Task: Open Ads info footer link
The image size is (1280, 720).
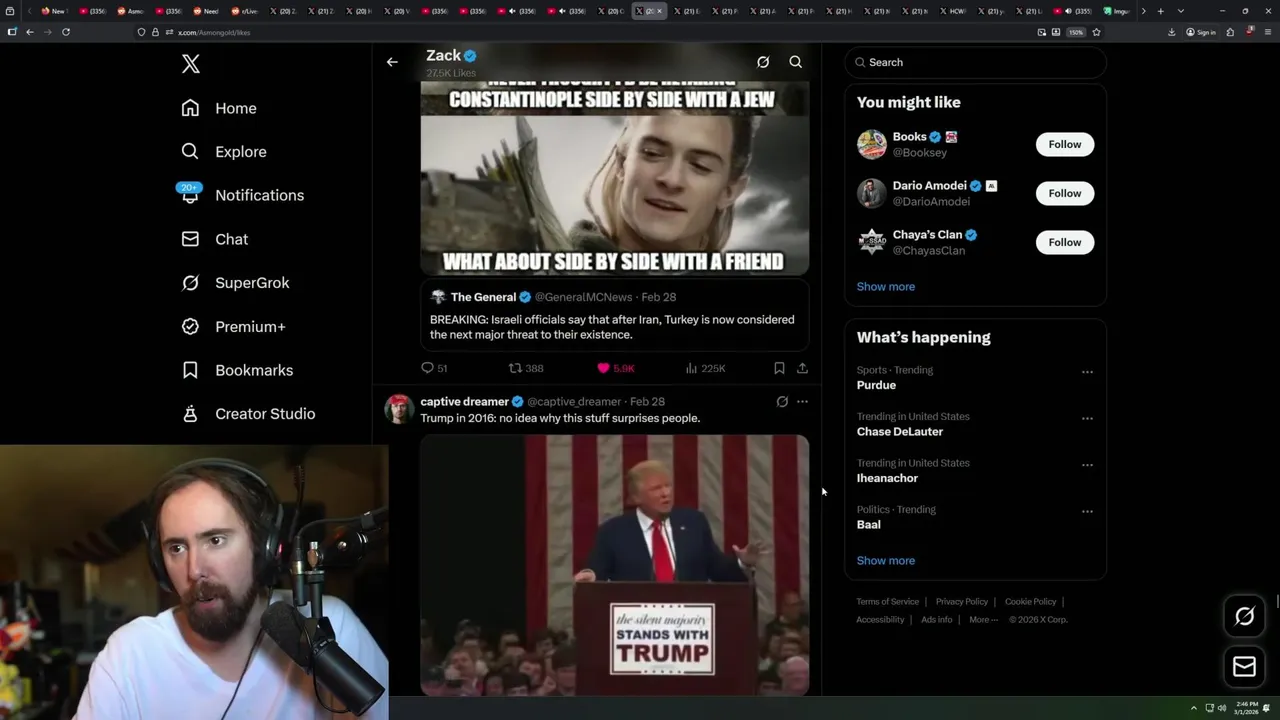Action: pyautogui.click(x=936, y=620)
